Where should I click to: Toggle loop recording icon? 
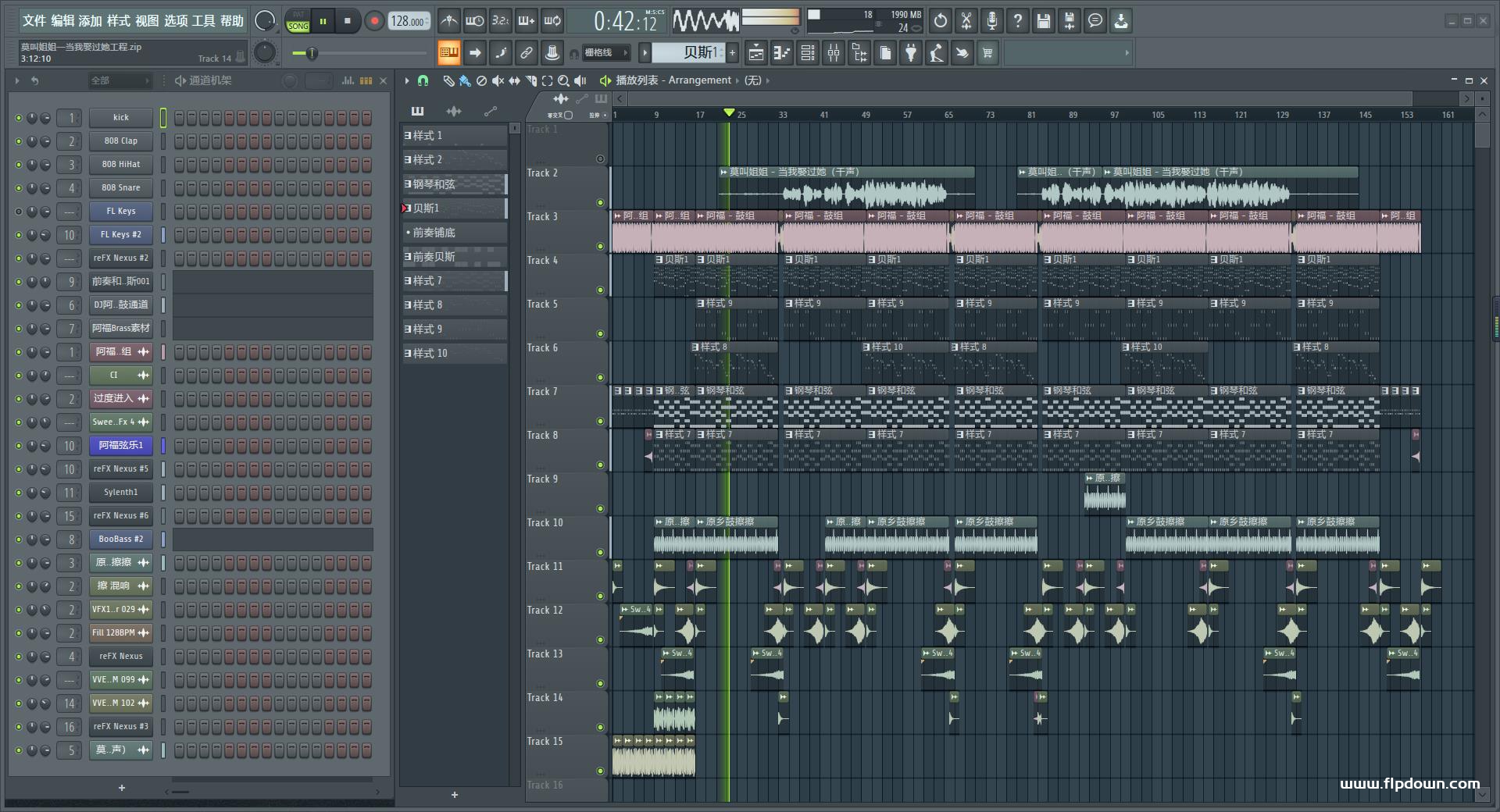pyautogui.click(x=552, y=21)
